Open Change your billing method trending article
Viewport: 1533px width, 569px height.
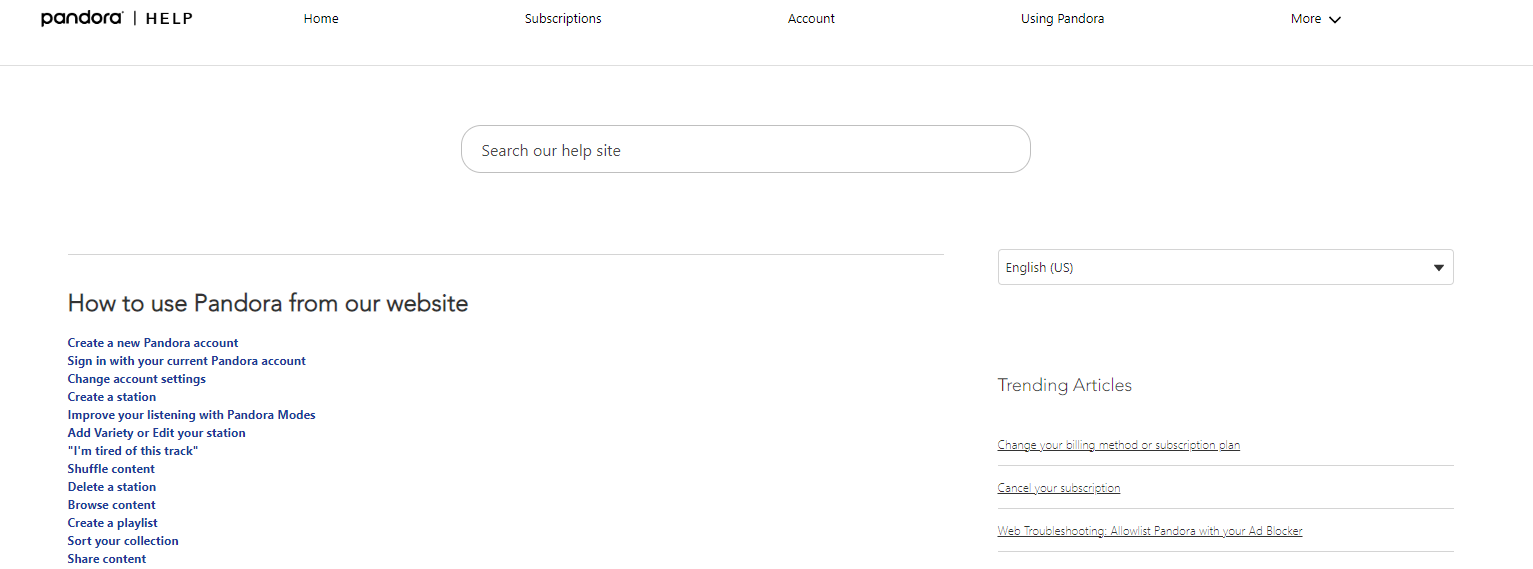click(1118, 445)
